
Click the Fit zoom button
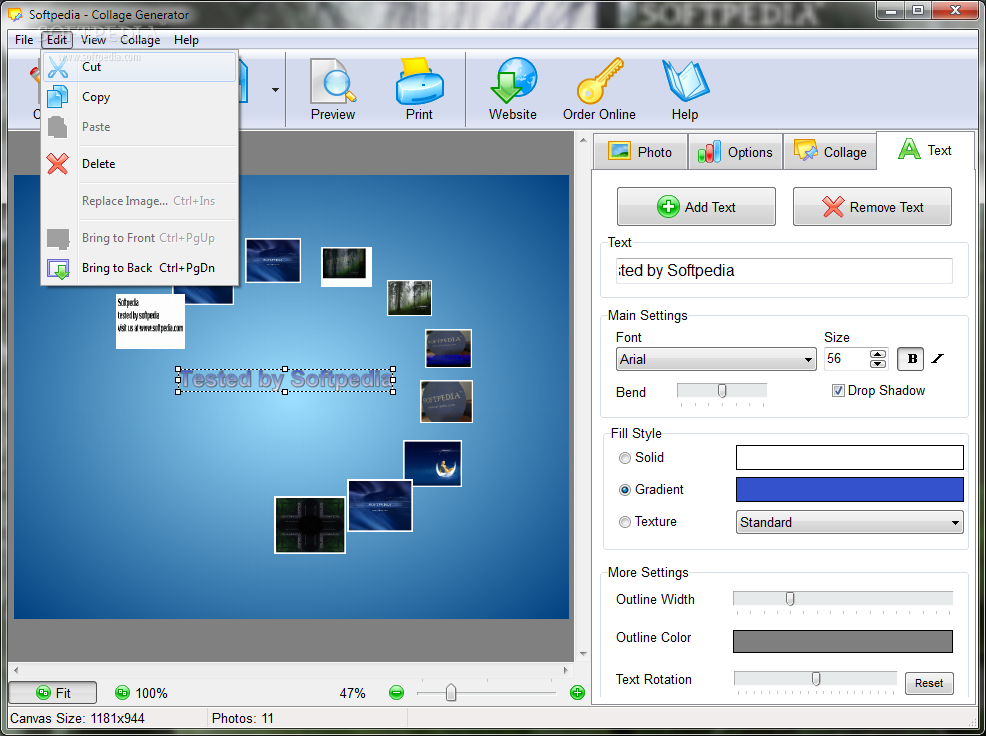pyautogui.click(x=53, y=693)
